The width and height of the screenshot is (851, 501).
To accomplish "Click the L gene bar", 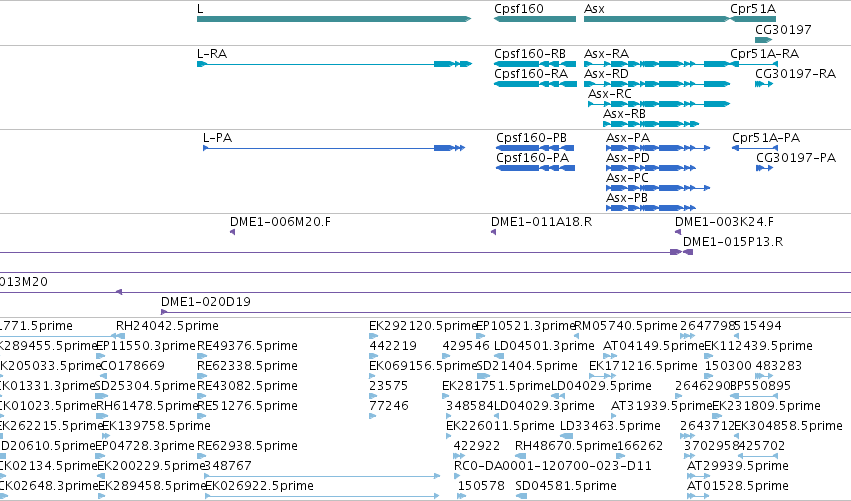I will [x=334, y=19].
